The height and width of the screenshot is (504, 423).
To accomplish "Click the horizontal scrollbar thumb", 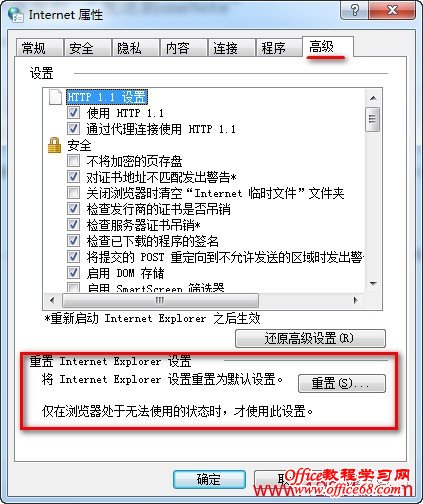I will (x=160, y=300).
